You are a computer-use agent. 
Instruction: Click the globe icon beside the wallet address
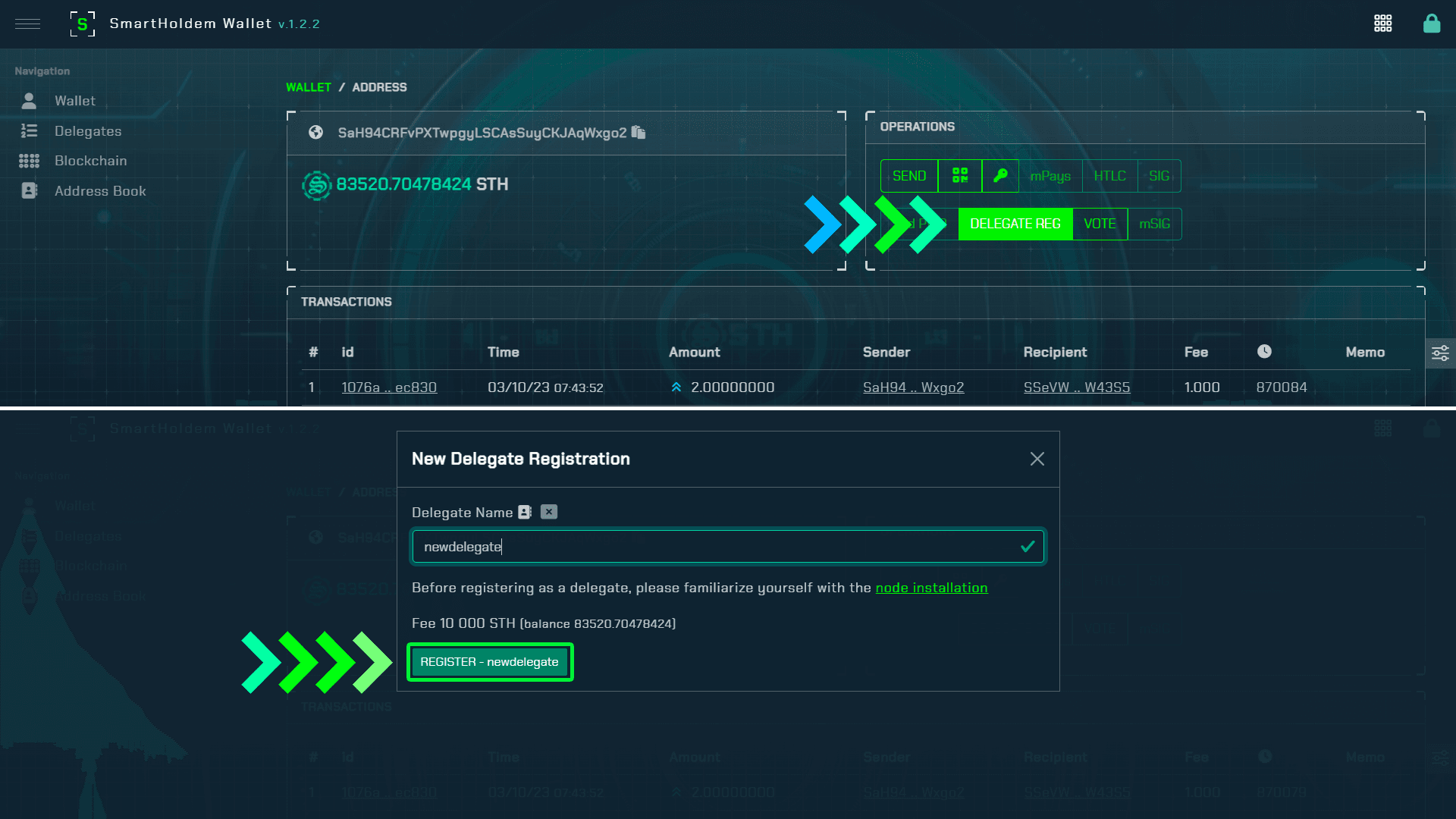pyautogui.click(x=315, y=133)
